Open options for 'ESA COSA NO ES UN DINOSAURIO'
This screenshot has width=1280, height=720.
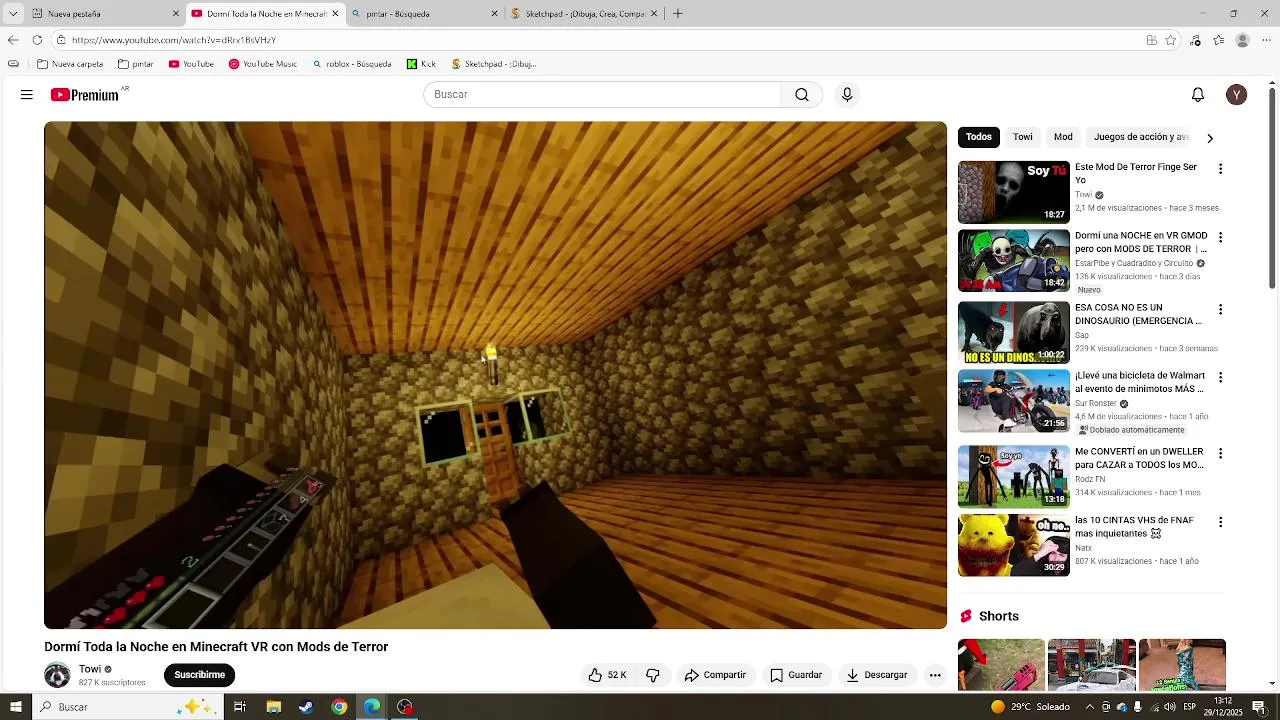pos(1220,309)
